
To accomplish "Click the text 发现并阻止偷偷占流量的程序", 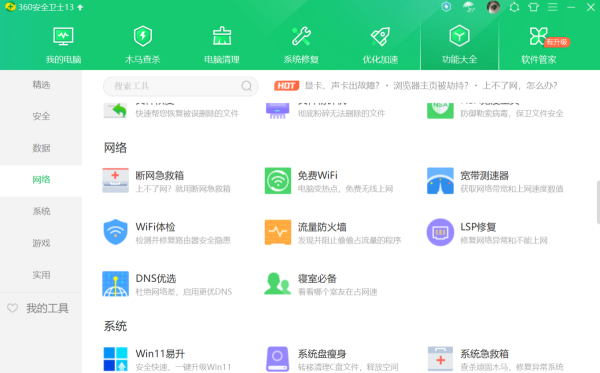I will 349,240.
